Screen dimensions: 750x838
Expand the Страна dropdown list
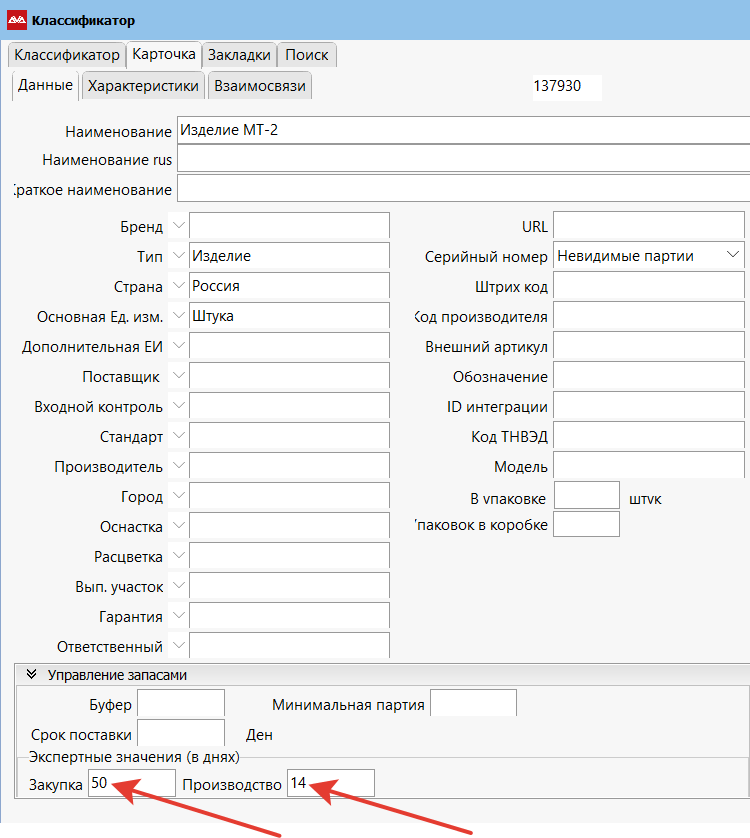[x=178, y=286]
